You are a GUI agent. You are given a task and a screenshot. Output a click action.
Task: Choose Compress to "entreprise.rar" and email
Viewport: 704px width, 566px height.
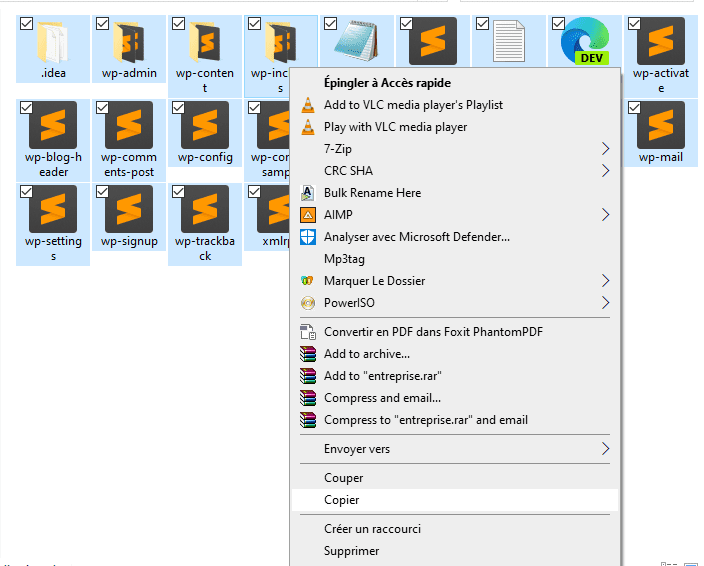455,420
